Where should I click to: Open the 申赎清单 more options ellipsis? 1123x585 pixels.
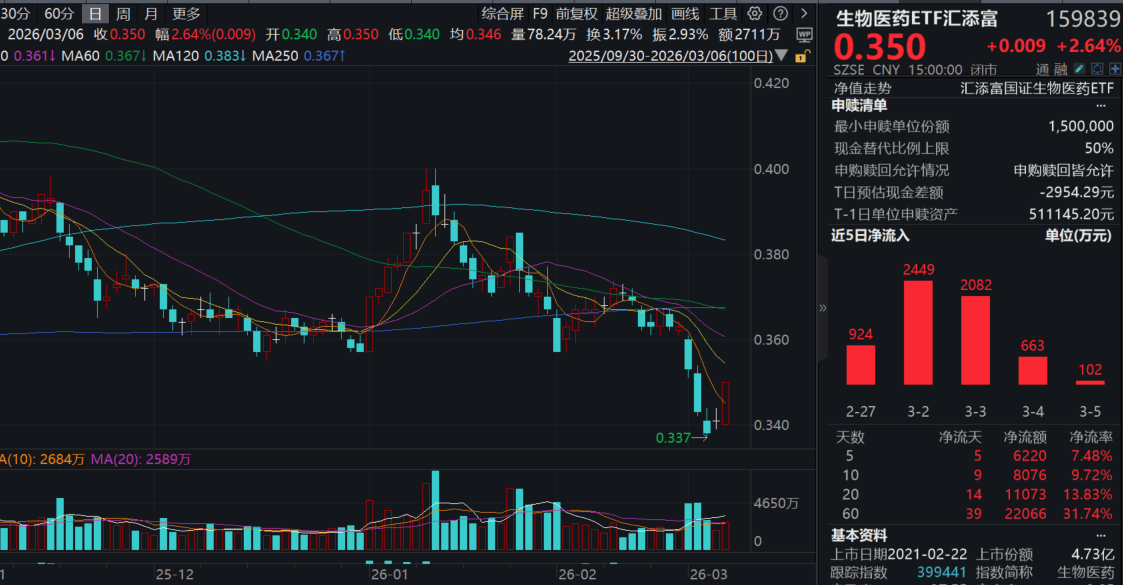1101,105
